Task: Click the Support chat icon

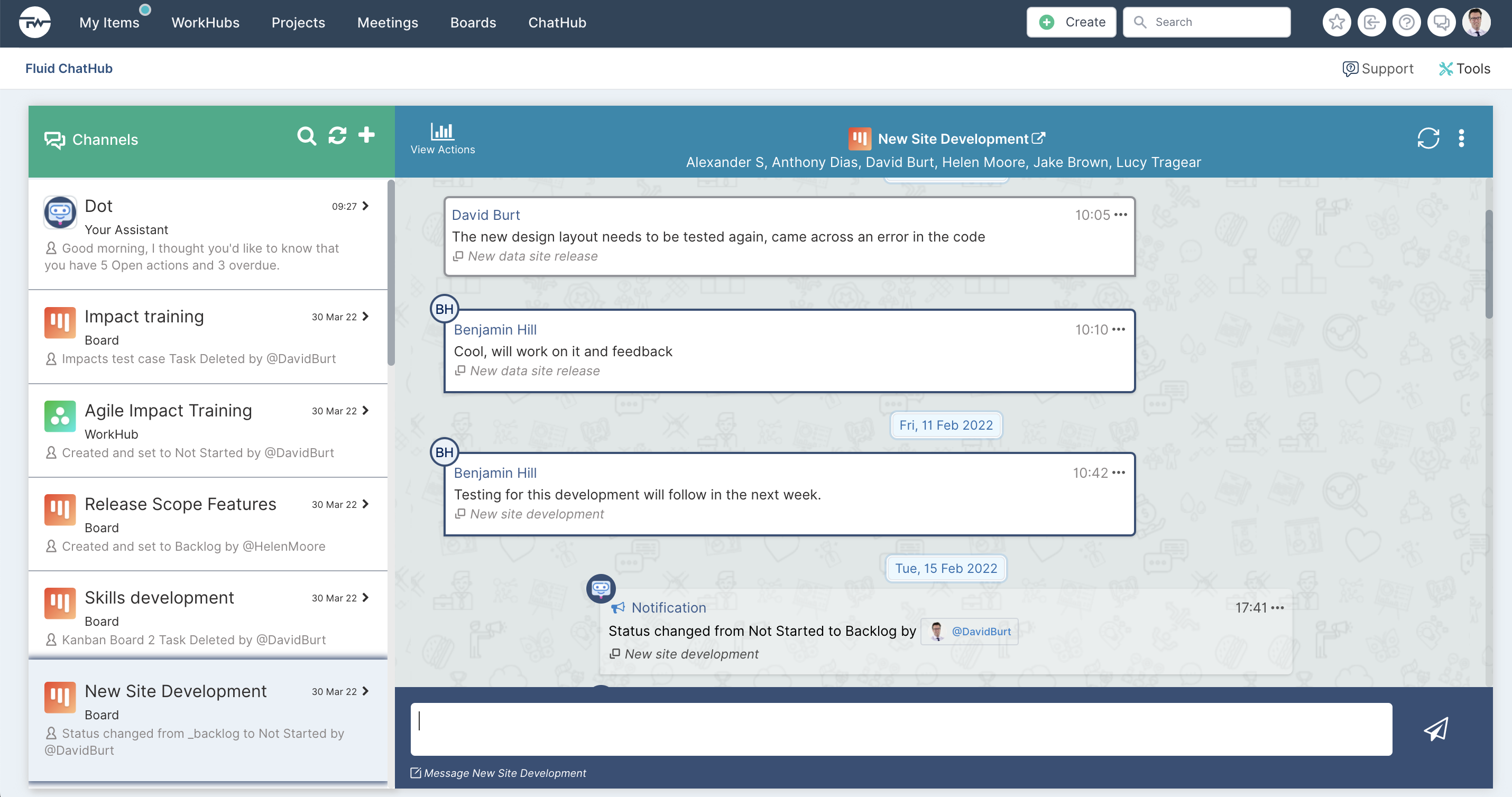Action: tap(1350, 69)
